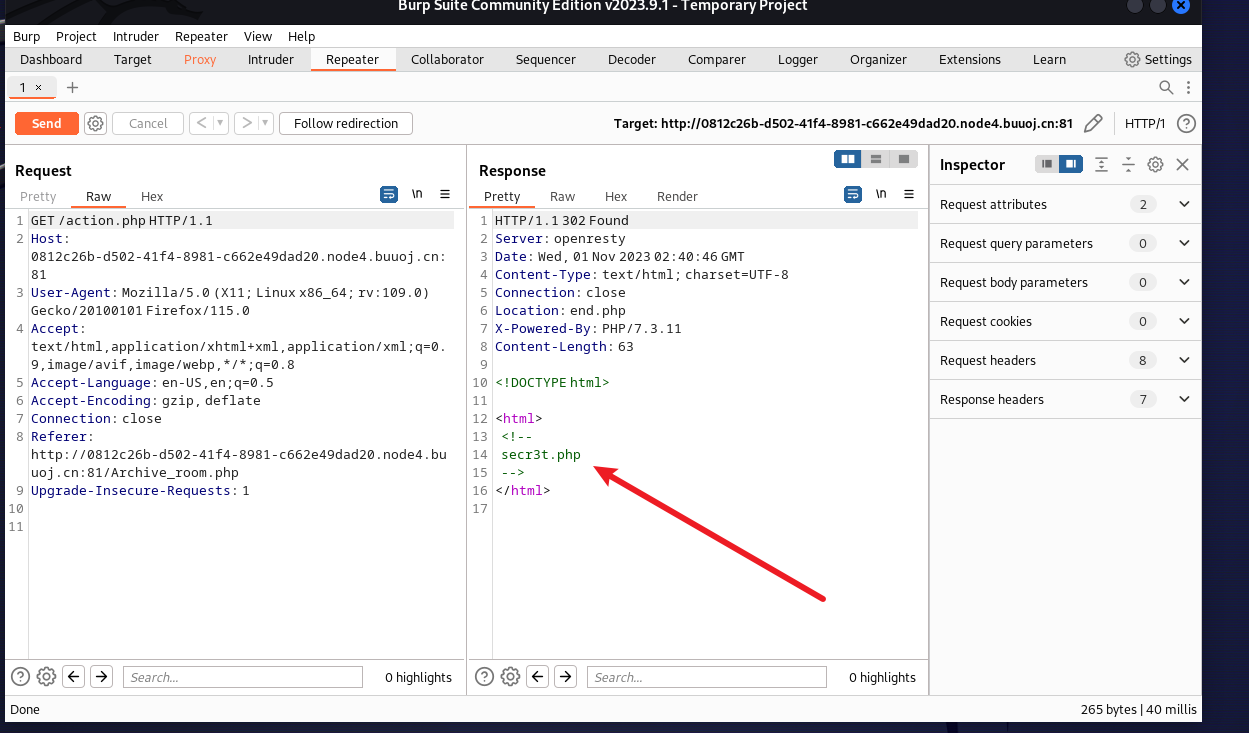Select Request Pretty view tab
Viewport: 1249px width, 733px height.
pyautogui.click(x=38, y=196)
